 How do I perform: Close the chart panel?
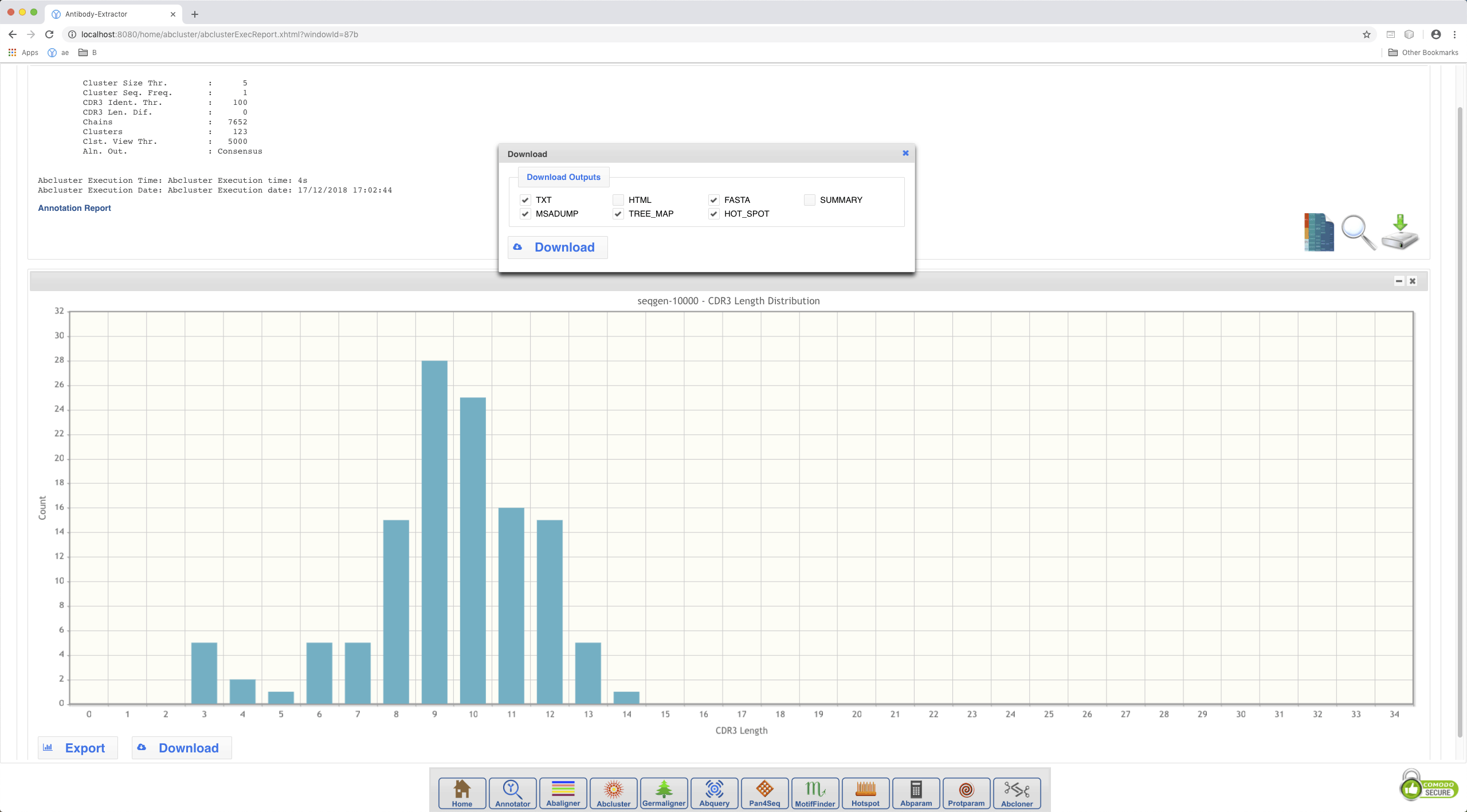(x=1413, y=281)
